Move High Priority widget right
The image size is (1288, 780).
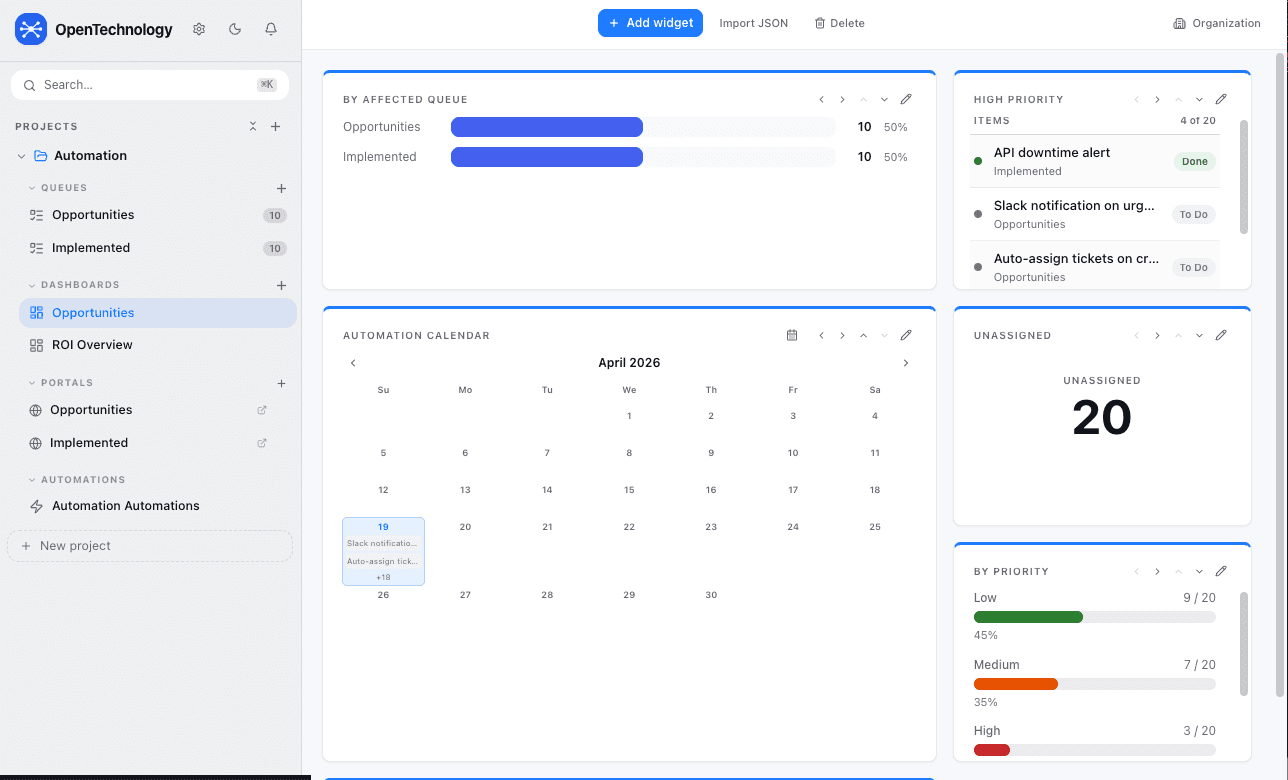pyautogui.click(x=1157, y=99)
